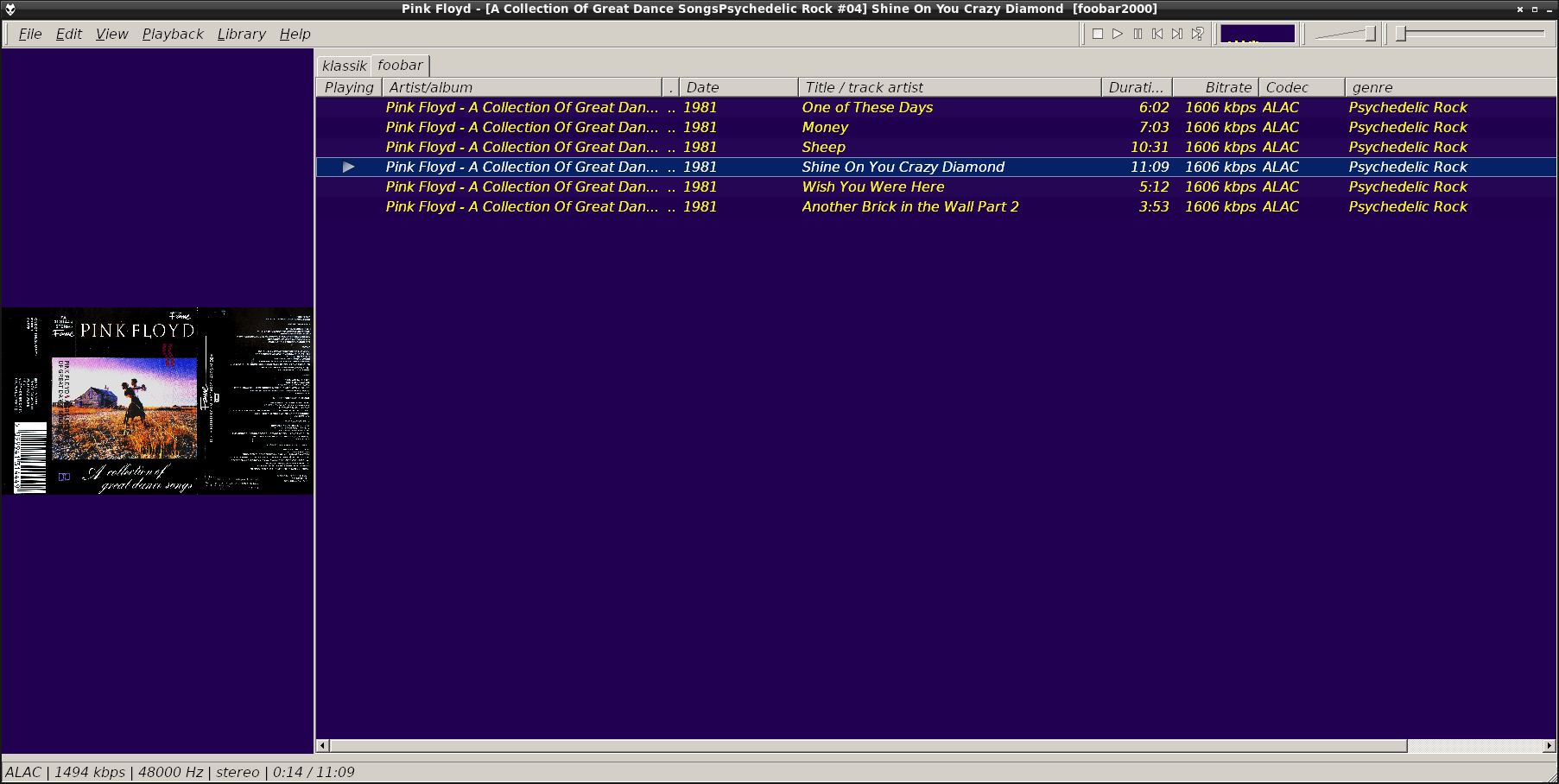Open the File menu

pyautogui.click(x=30, y=34)
